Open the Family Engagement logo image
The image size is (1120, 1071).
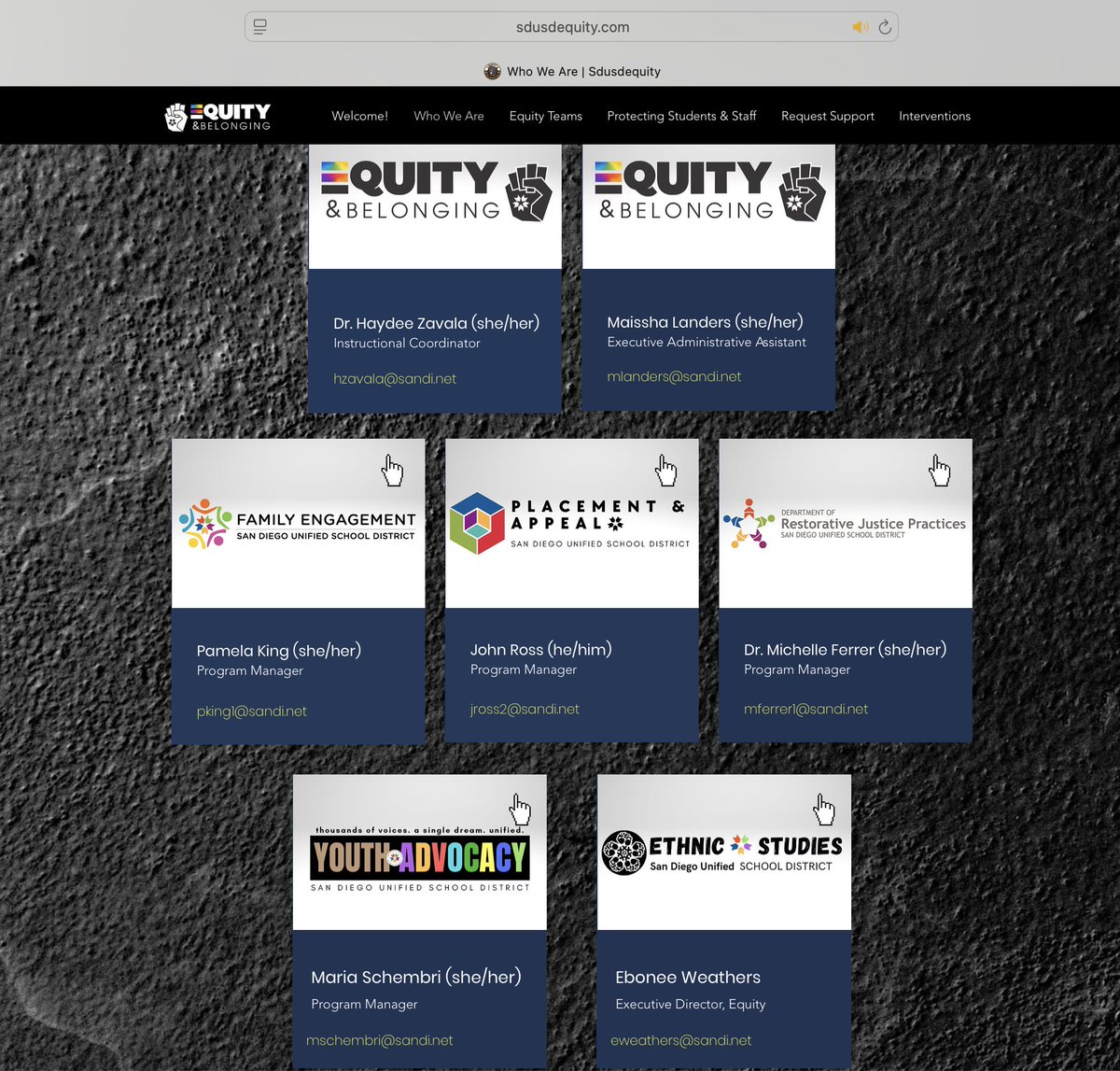pos(298,526)
